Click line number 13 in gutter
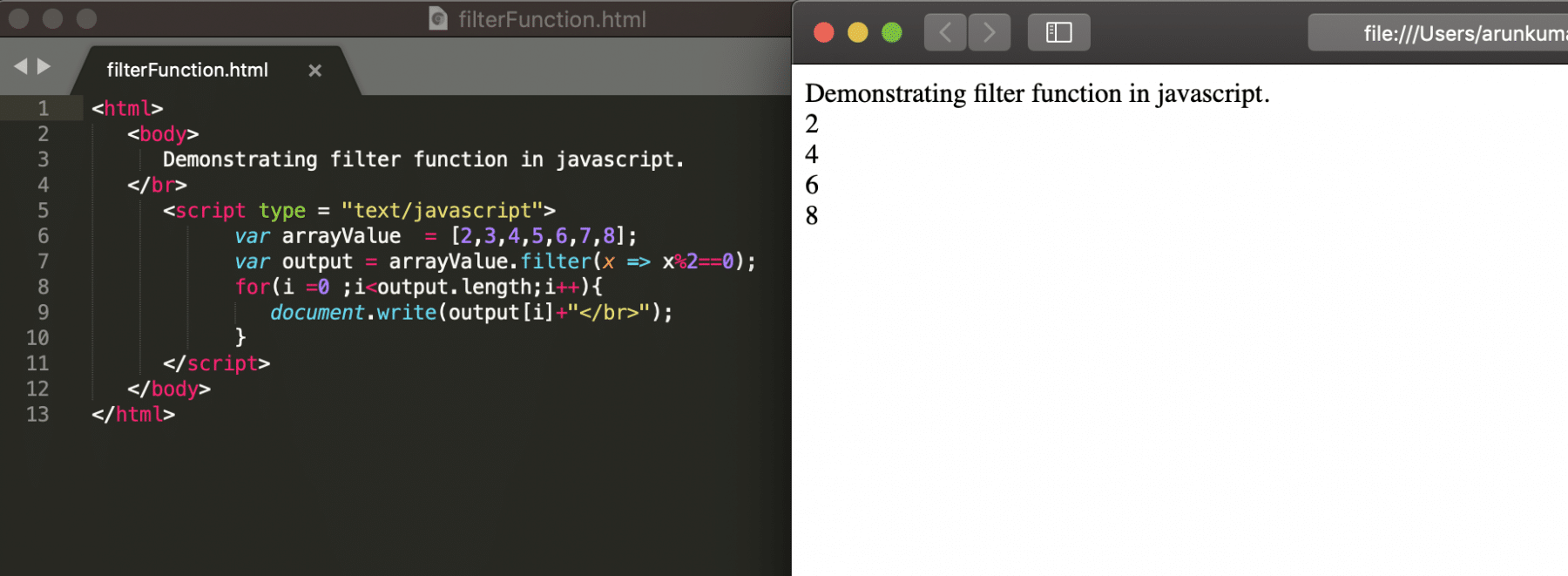Screen dimensions: 1568x576 37,415
